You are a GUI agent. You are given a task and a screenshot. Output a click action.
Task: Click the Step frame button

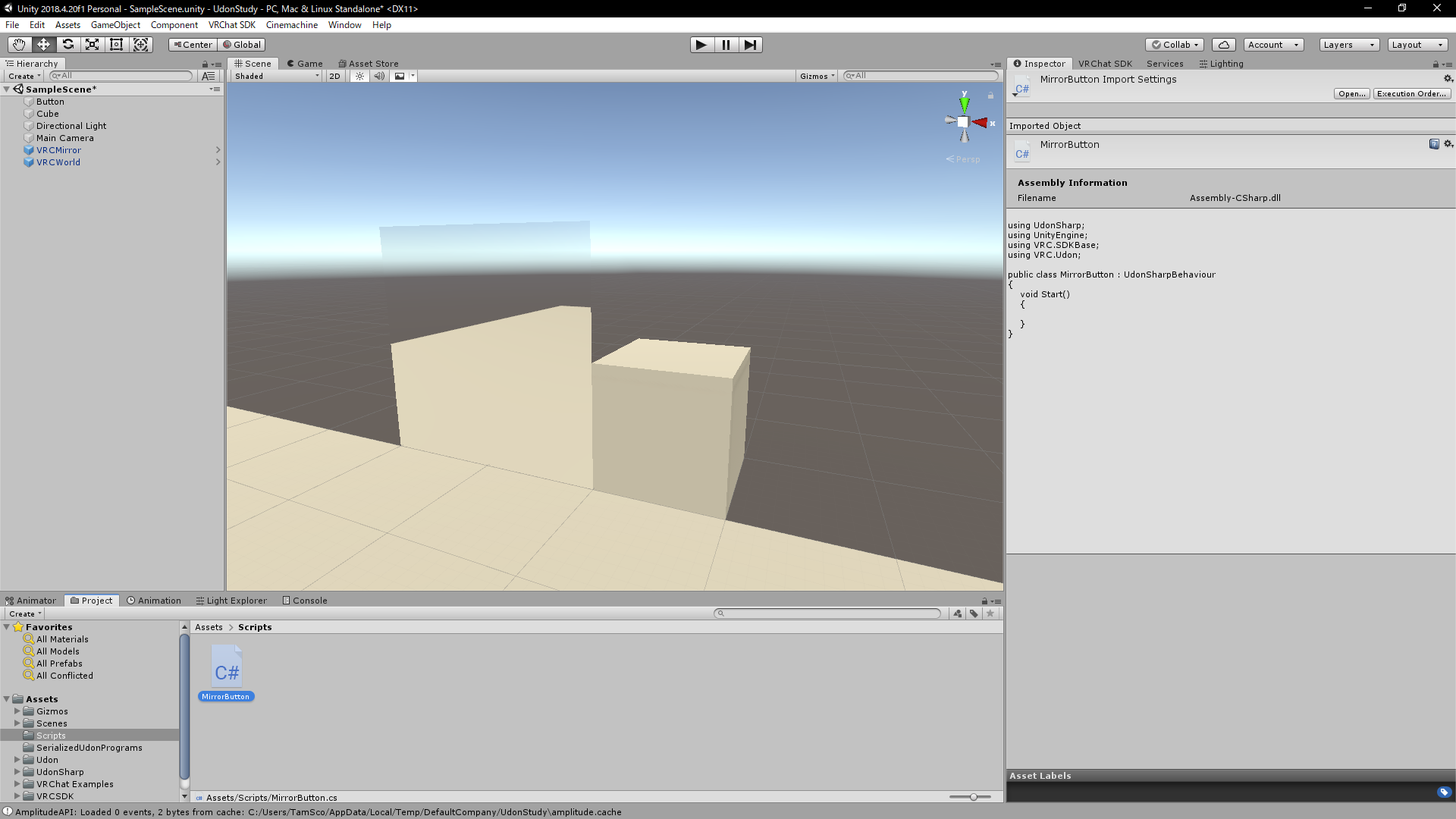coord(750,45)
